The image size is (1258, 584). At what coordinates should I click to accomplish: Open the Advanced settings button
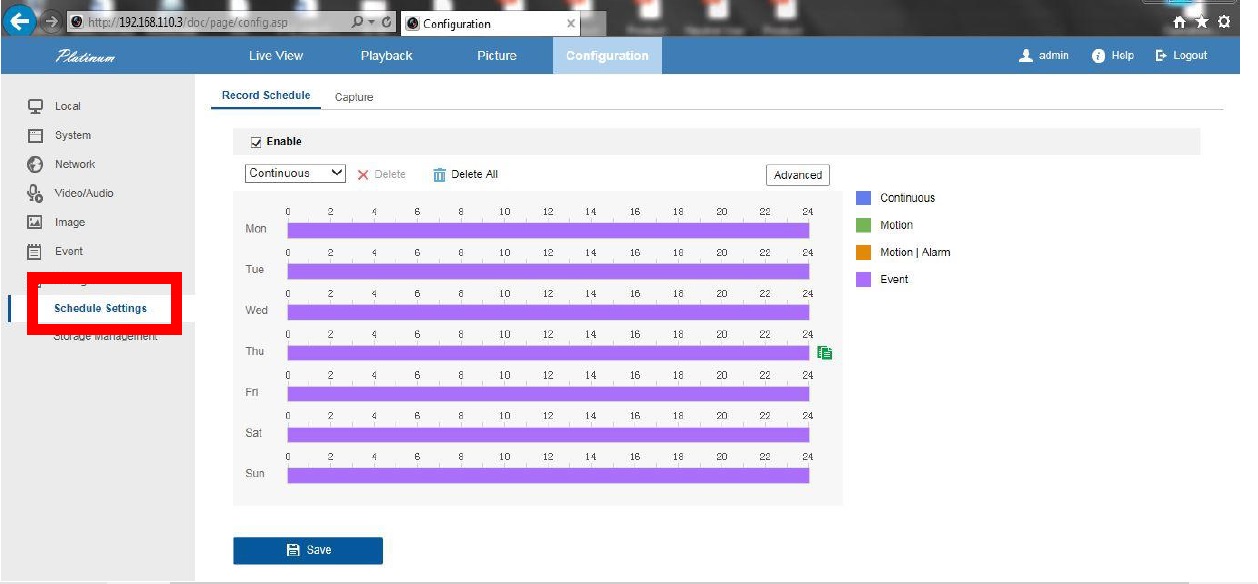pos(797,175)
